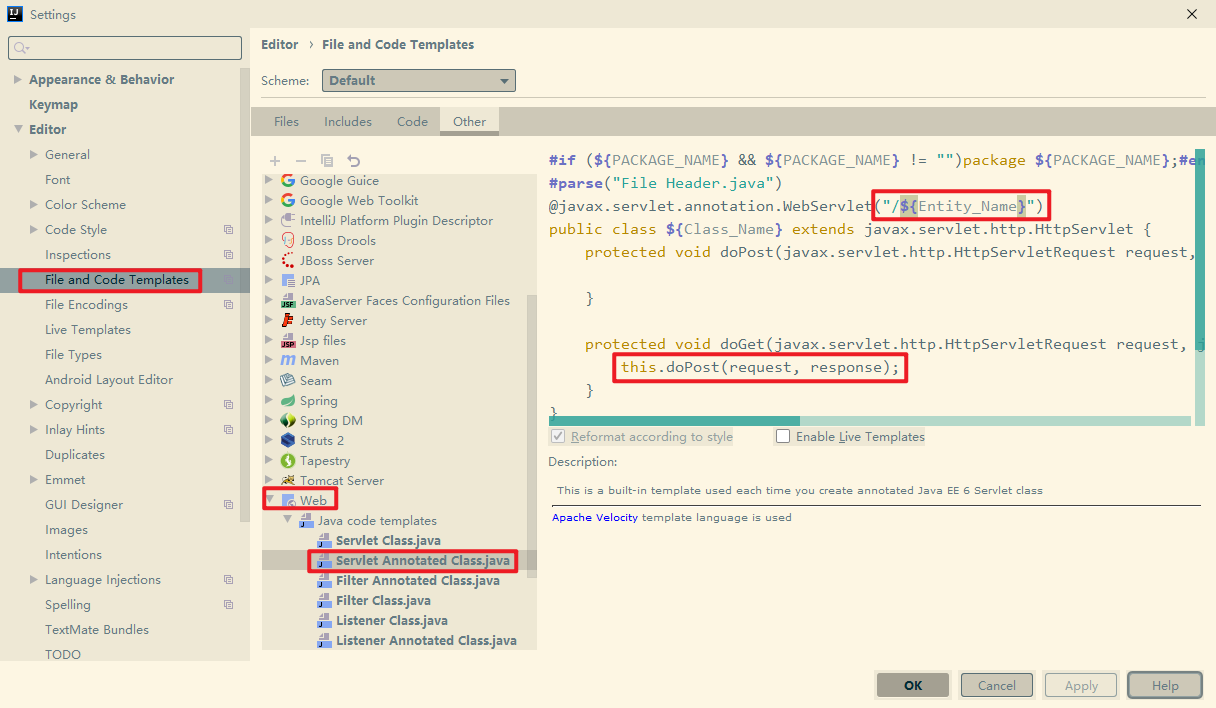This screenshot has height=708, width=1216.
Task: Click the Maven icon
Action: [288, 361]
